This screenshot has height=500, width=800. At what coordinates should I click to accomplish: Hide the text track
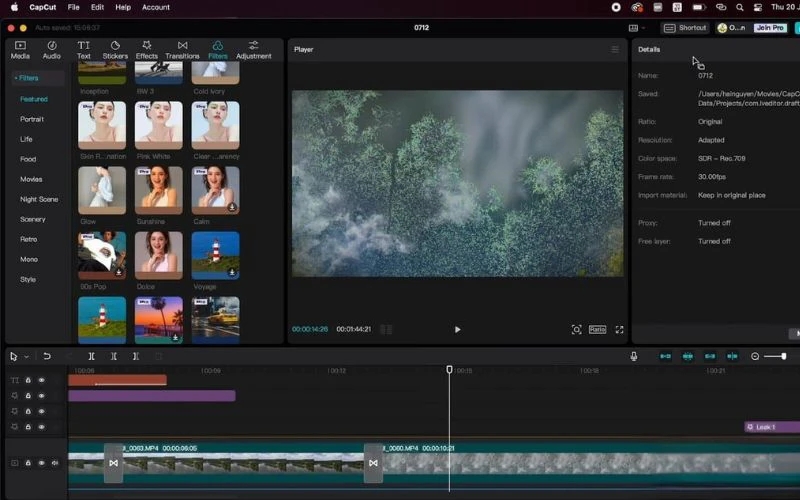tap(41, 380)
